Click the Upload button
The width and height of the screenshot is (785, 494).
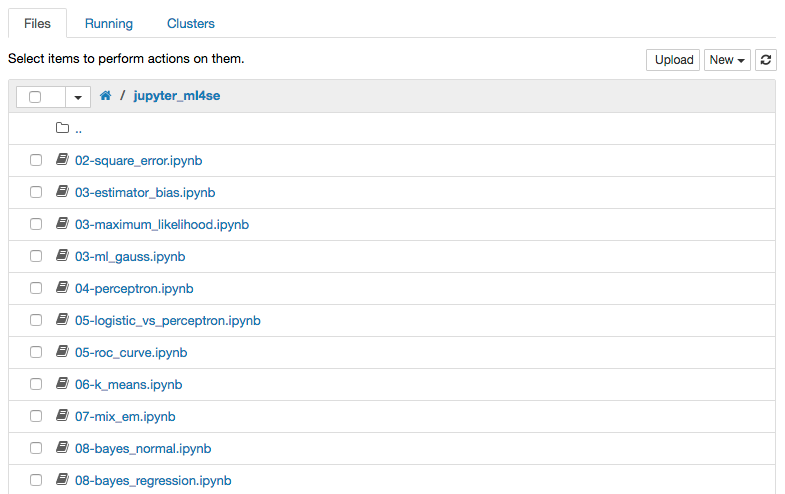click(673, 60)
